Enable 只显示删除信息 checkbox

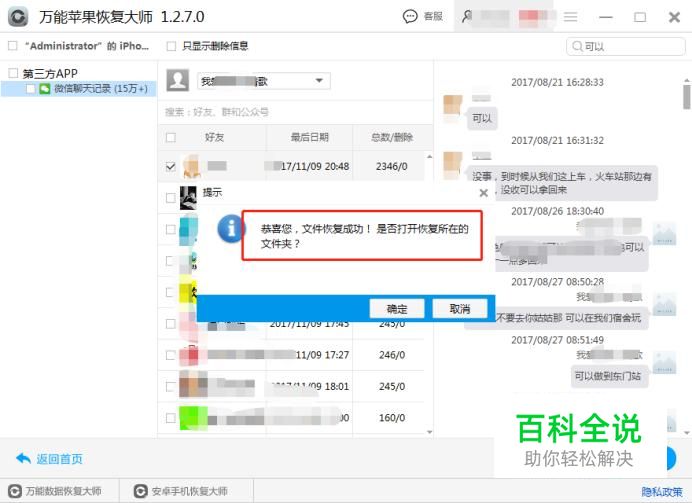[171, 46]
